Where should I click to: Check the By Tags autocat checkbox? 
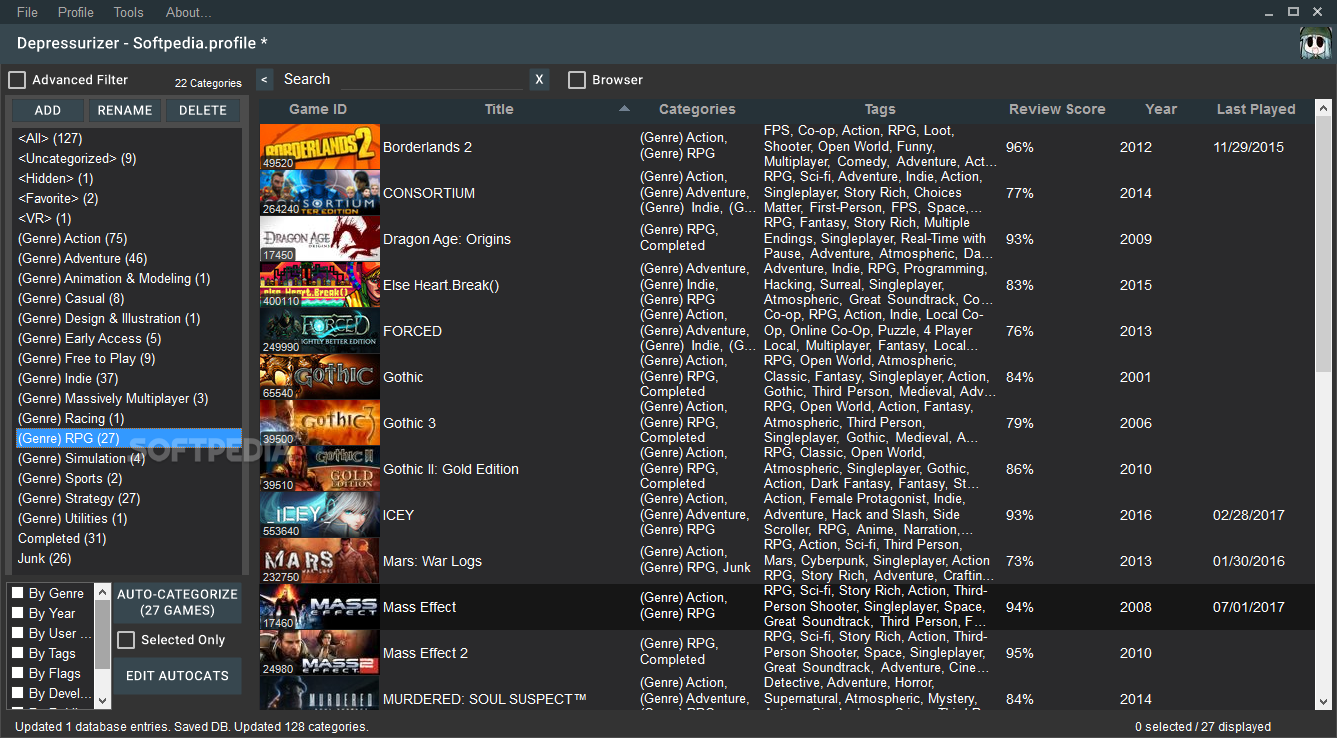17,653
